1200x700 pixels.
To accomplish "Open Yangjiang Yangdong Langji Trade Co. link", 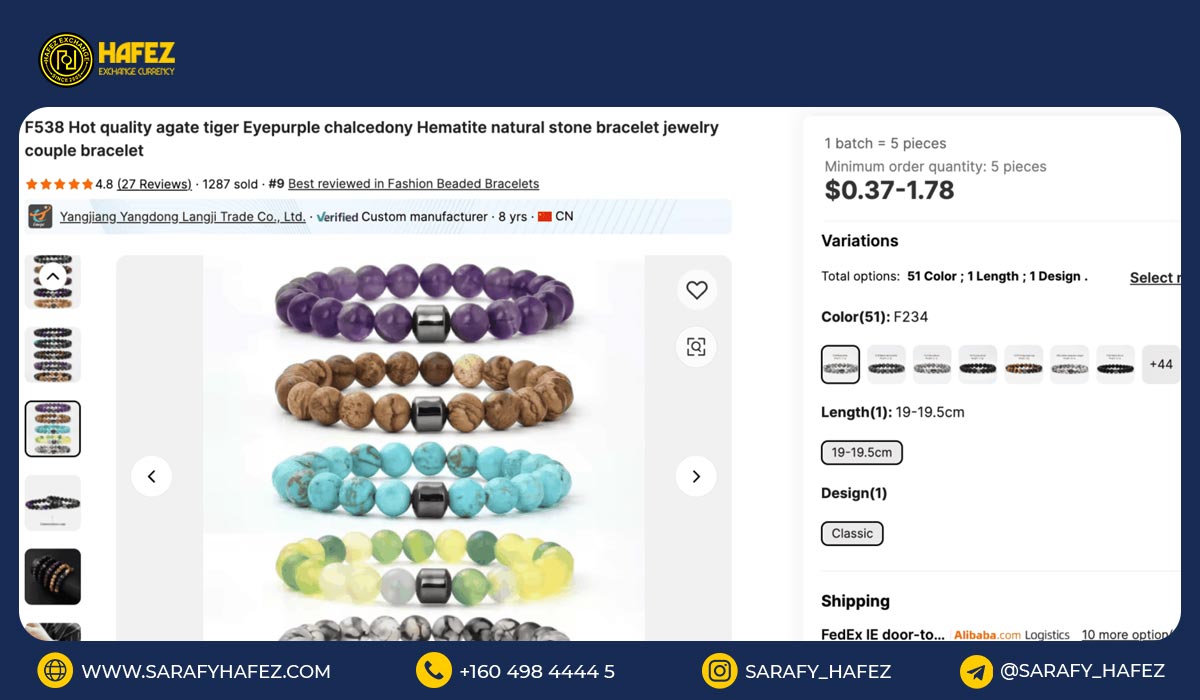I will [182, 217].
